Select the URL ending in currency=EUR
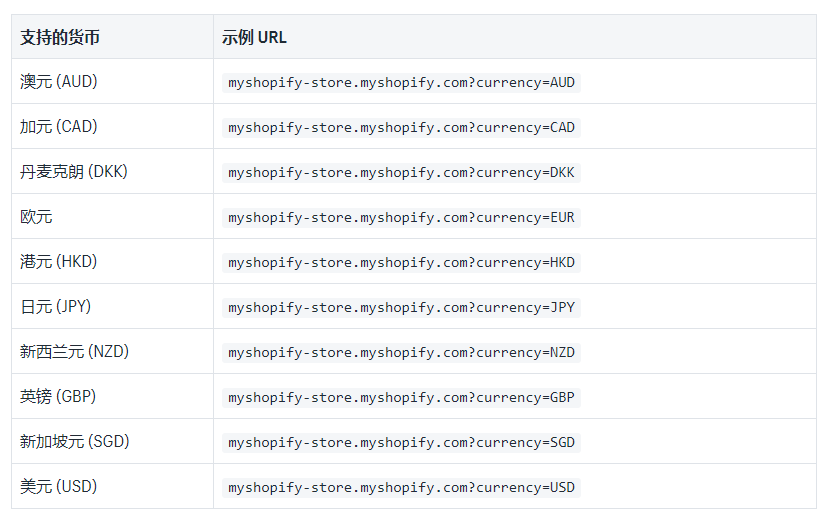Viewport: 838px width, 522px height. click(x=401, y=217)
